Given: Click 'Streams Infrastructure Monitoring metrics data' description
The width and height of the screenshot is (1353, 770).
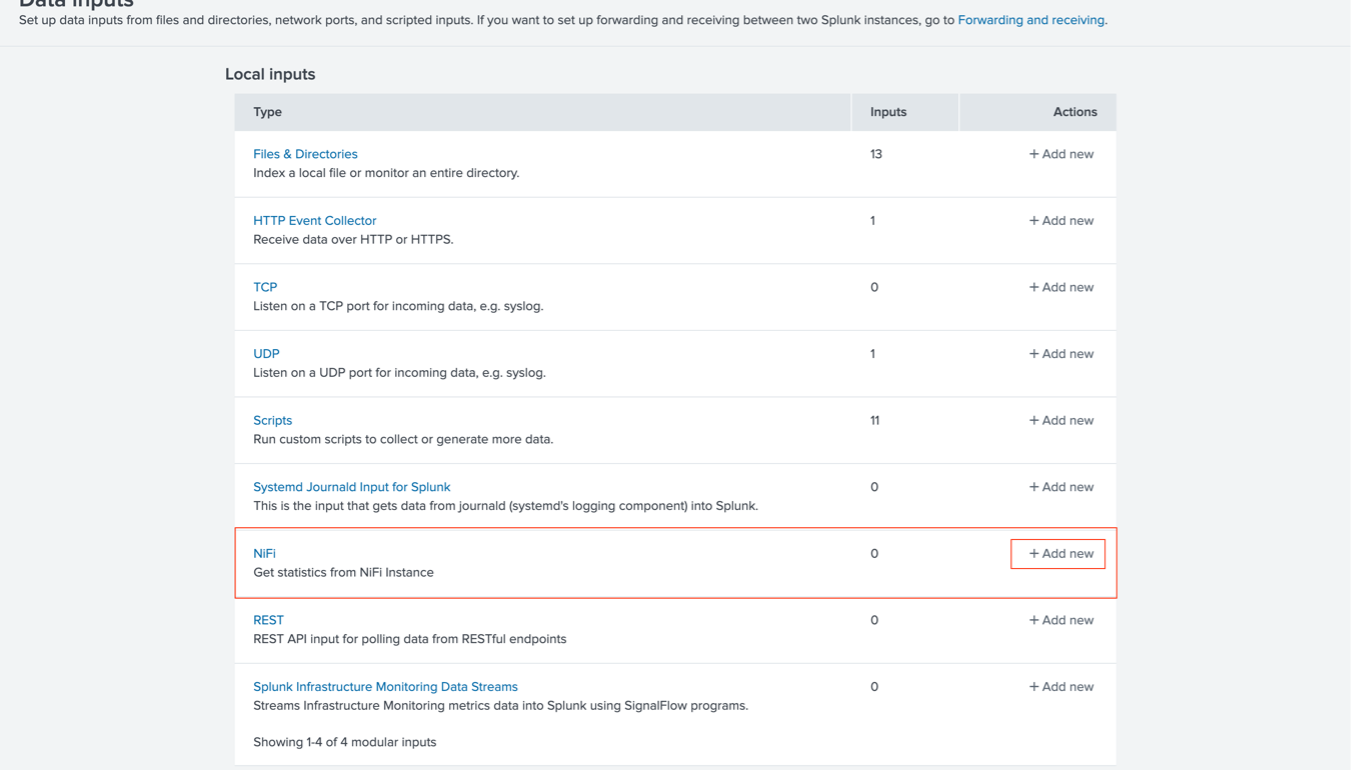Looking at the screenshot, I should [x=500, y=706].
